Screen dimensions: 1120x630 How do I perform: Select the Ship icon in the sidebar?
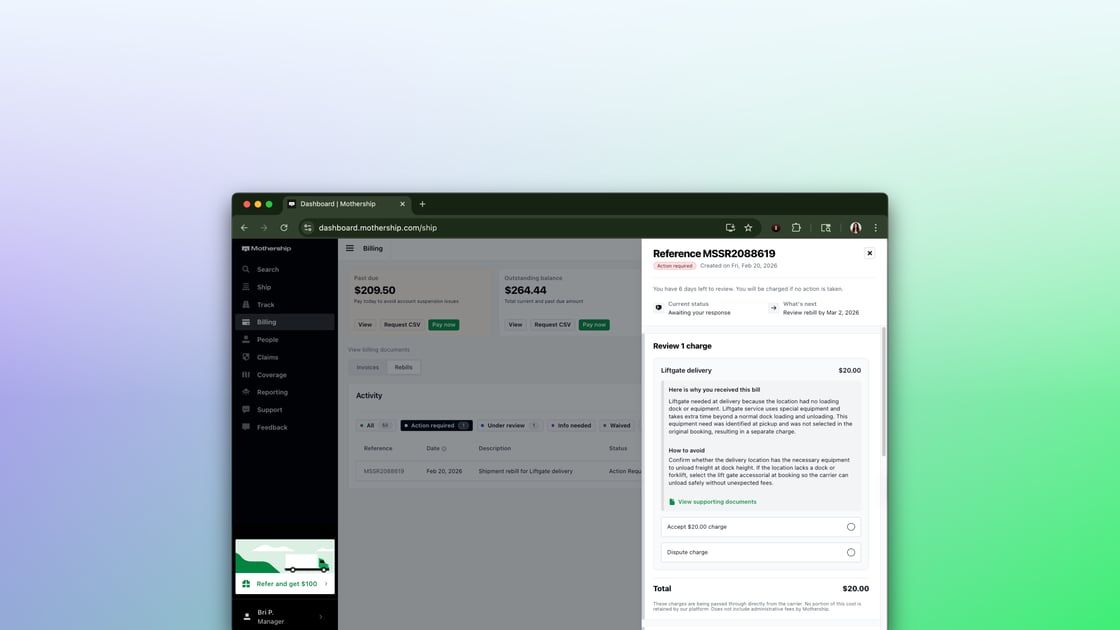tap(245, 287)
